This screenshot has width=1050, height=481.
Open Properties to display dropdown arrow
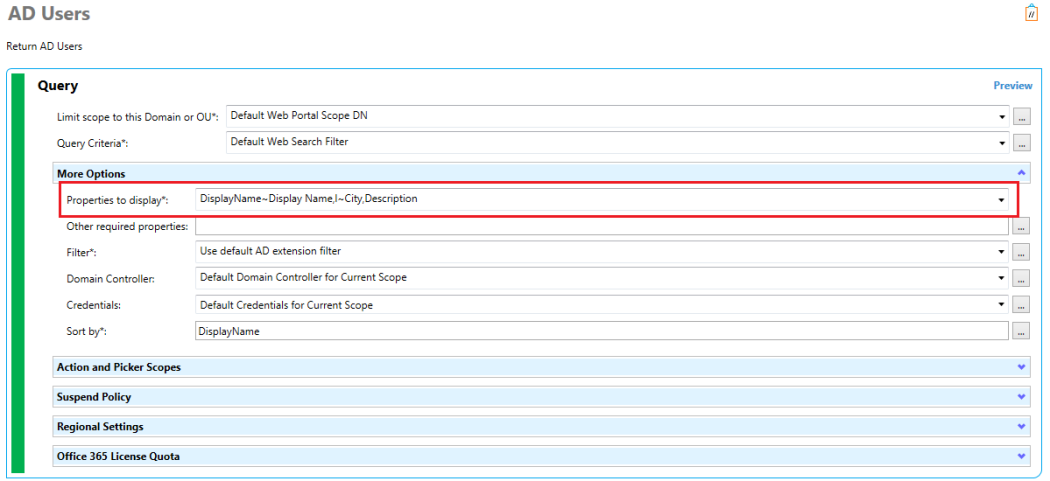(1001, 200)
